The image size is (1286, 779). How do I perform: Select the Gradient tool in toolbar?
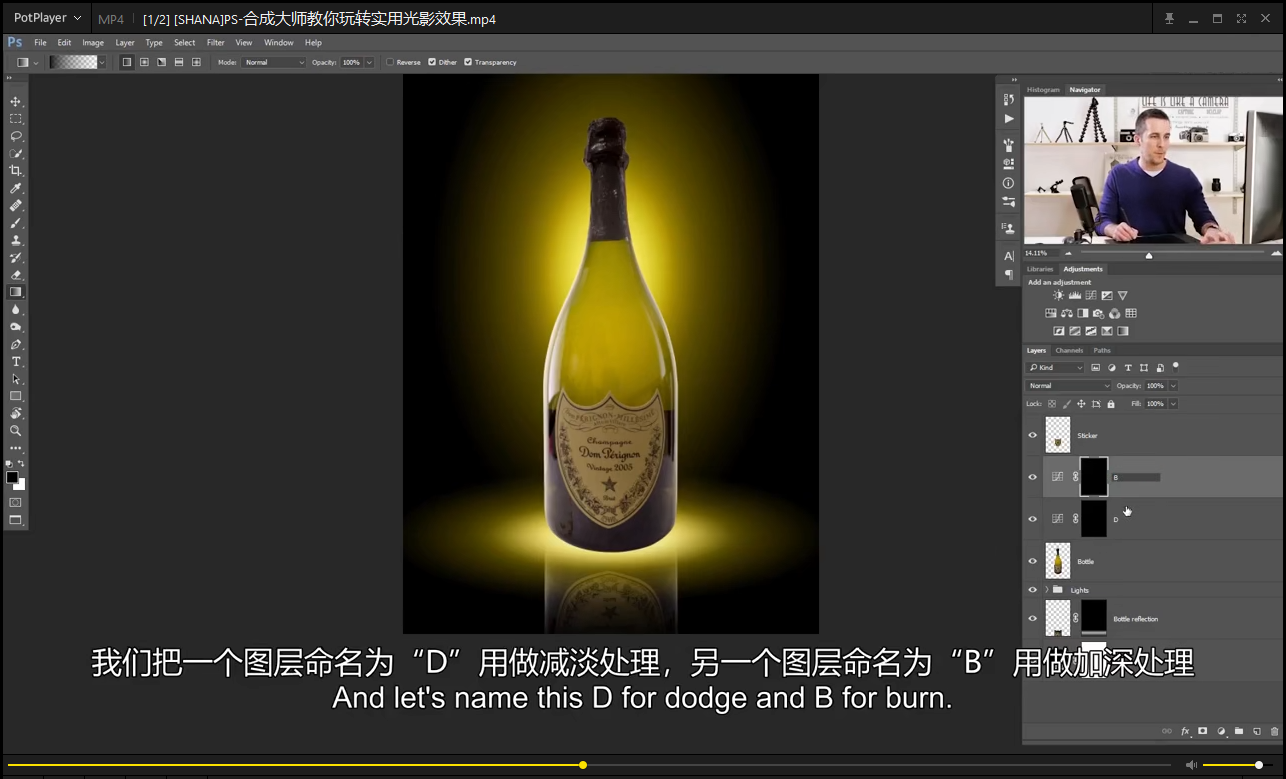click(x=16, y=292)
